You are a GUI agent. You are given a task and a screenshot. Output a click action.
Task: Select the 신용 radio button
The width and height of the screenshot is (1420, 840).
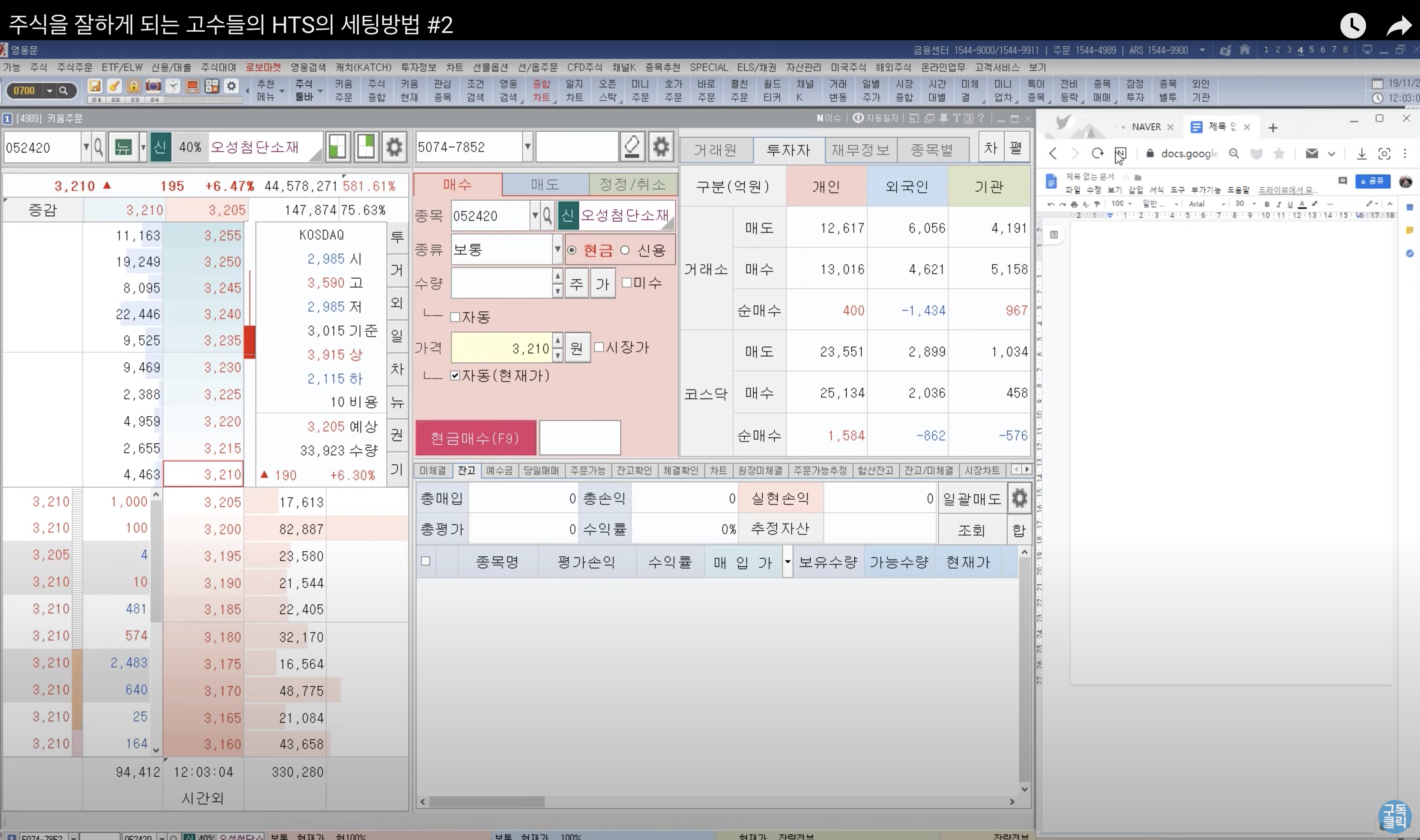pos(625,250)
